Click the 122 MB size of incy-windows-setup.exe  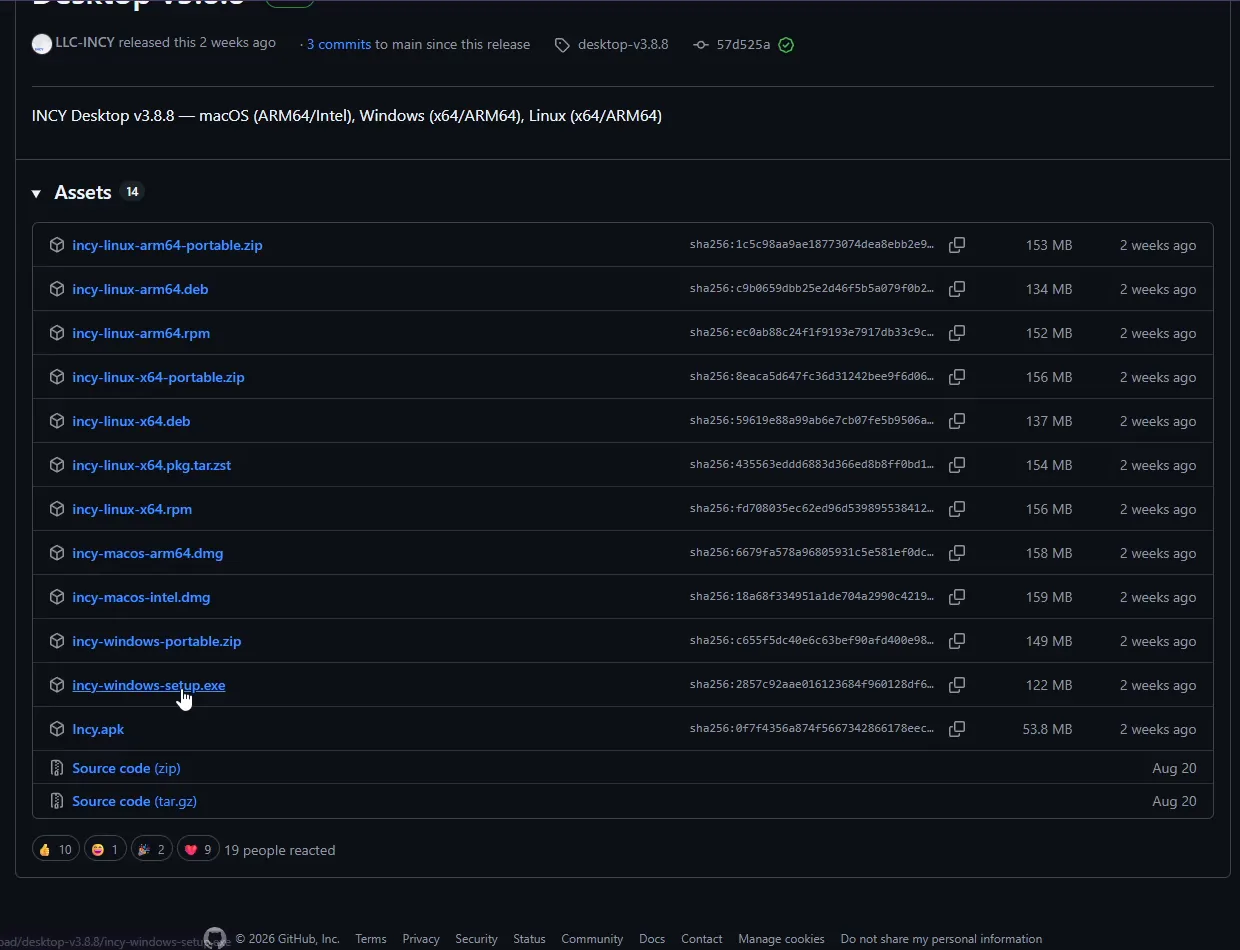click(x=1049, y=685)
